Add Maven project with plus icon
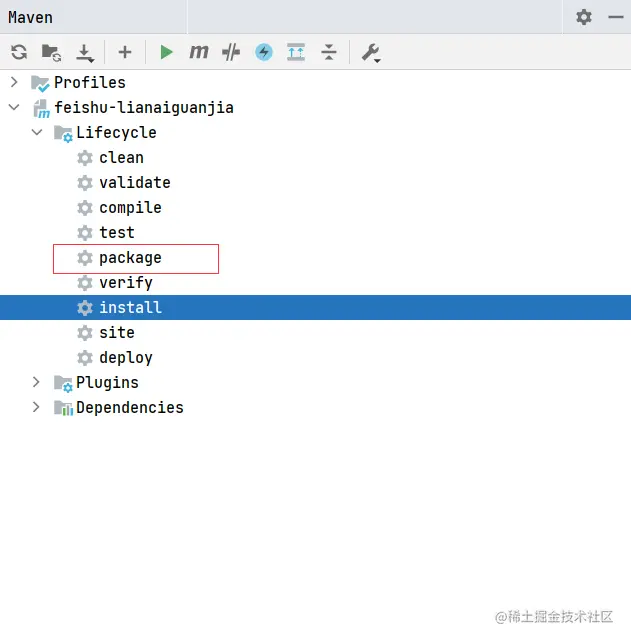The height and width of the screenshot is (642, 631). pos(125,52)
